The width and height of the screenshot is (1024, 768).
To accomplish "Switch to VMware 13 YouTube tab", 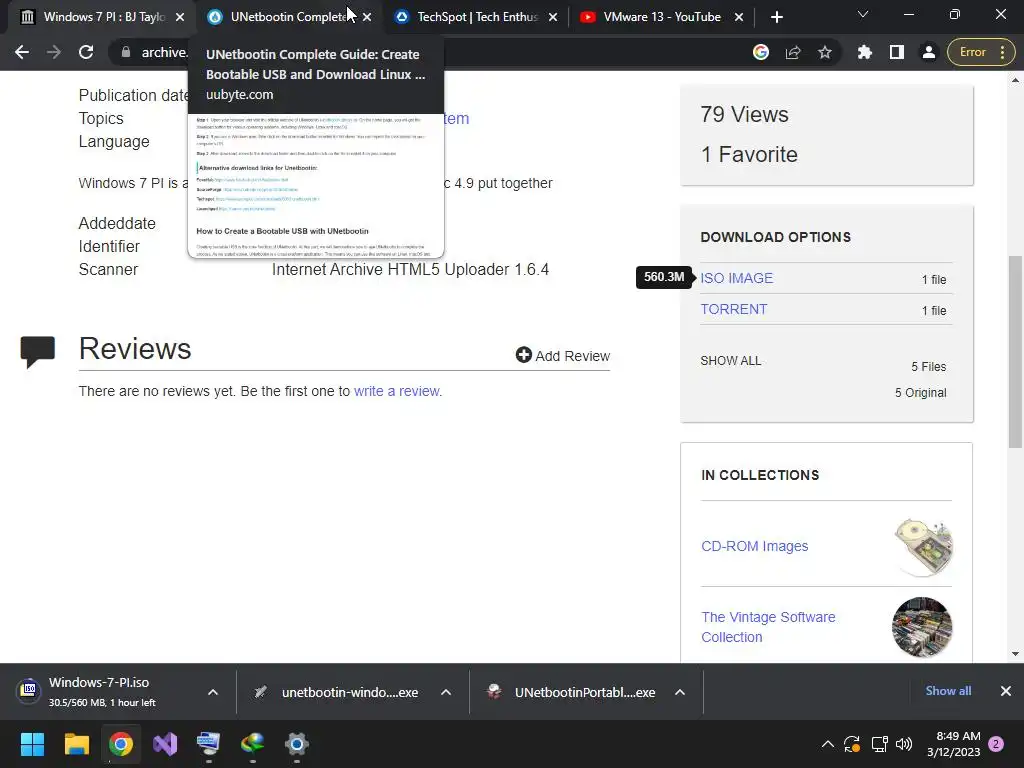I will pos(660,17).
